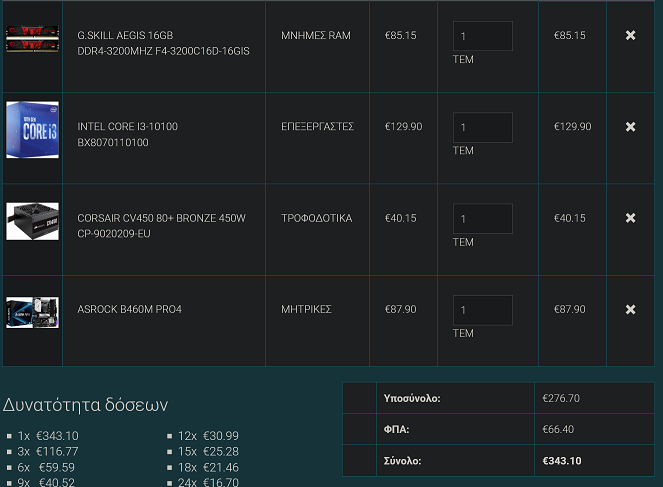Open G.SKILL AEGIS 16GB product link
Image resolution: width=663 pixels, height=487 pixels.
click(163, 43)
